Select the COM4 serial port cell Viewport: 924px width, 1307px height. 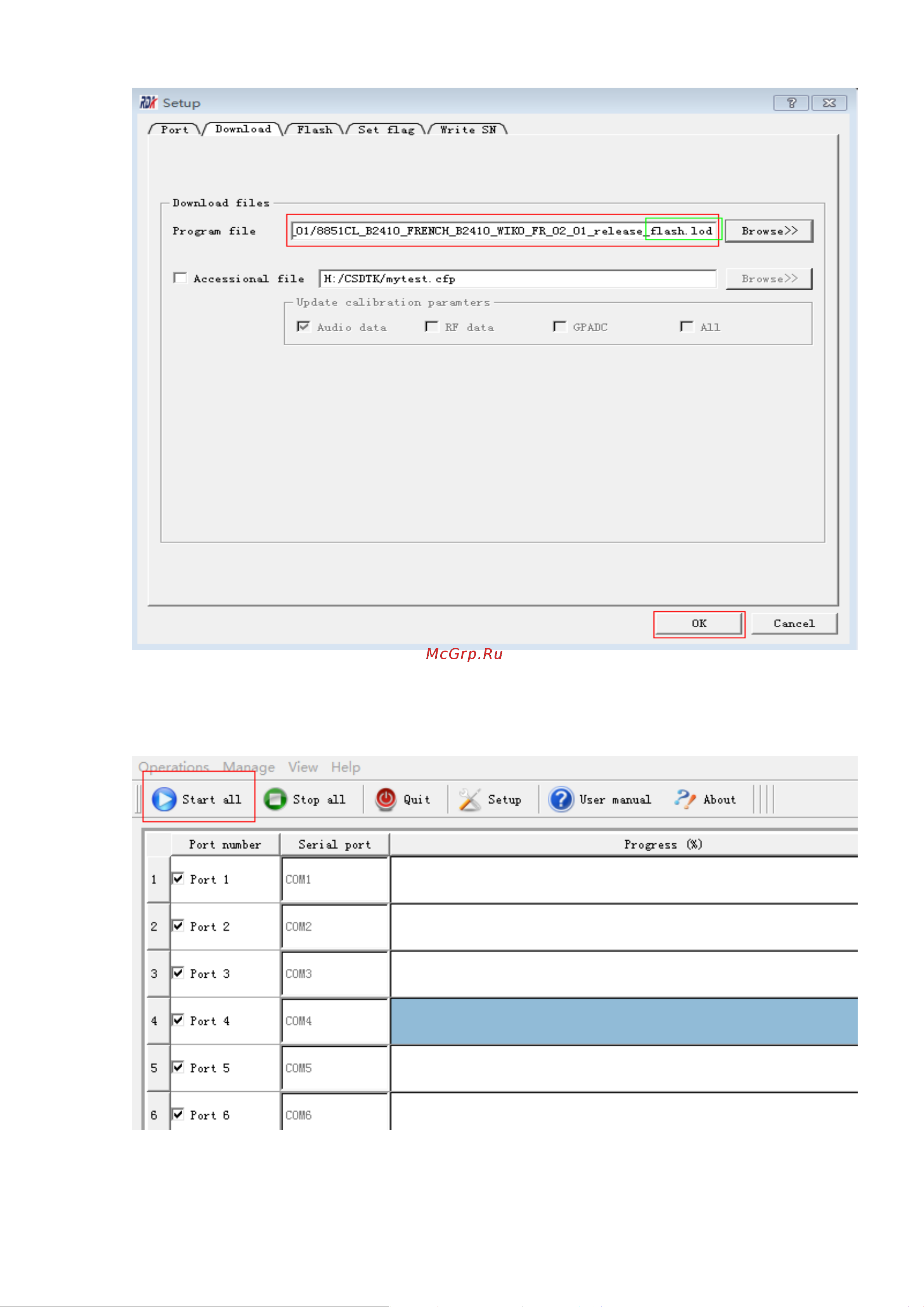tap(335, 1021)
